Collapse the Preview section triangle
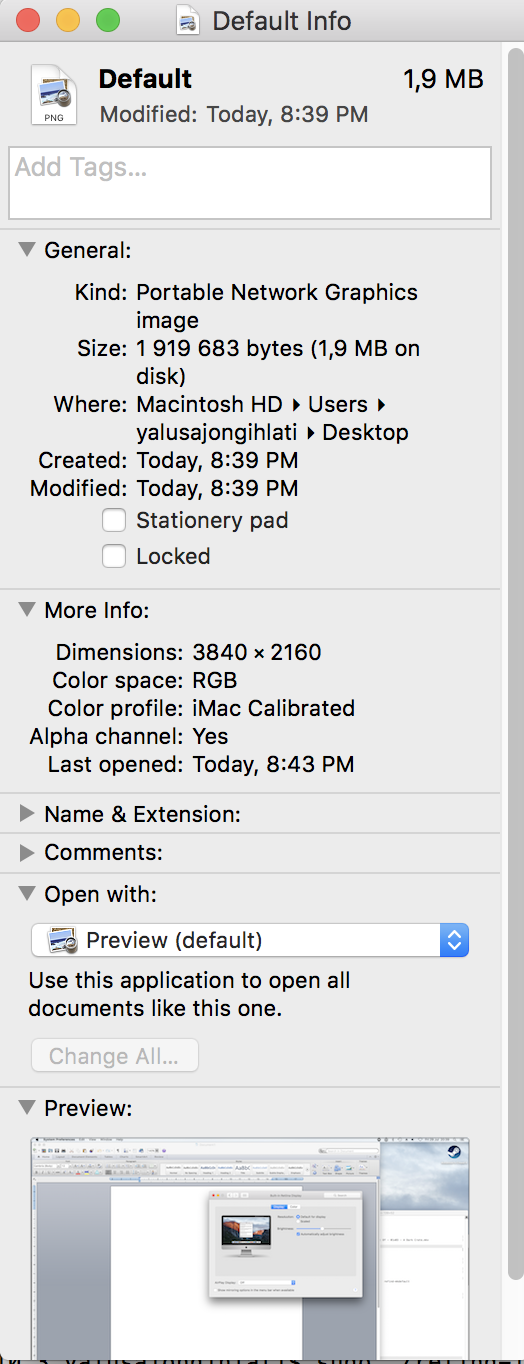The width and height of the screenshot is (524, 1364). (27, 1107)
